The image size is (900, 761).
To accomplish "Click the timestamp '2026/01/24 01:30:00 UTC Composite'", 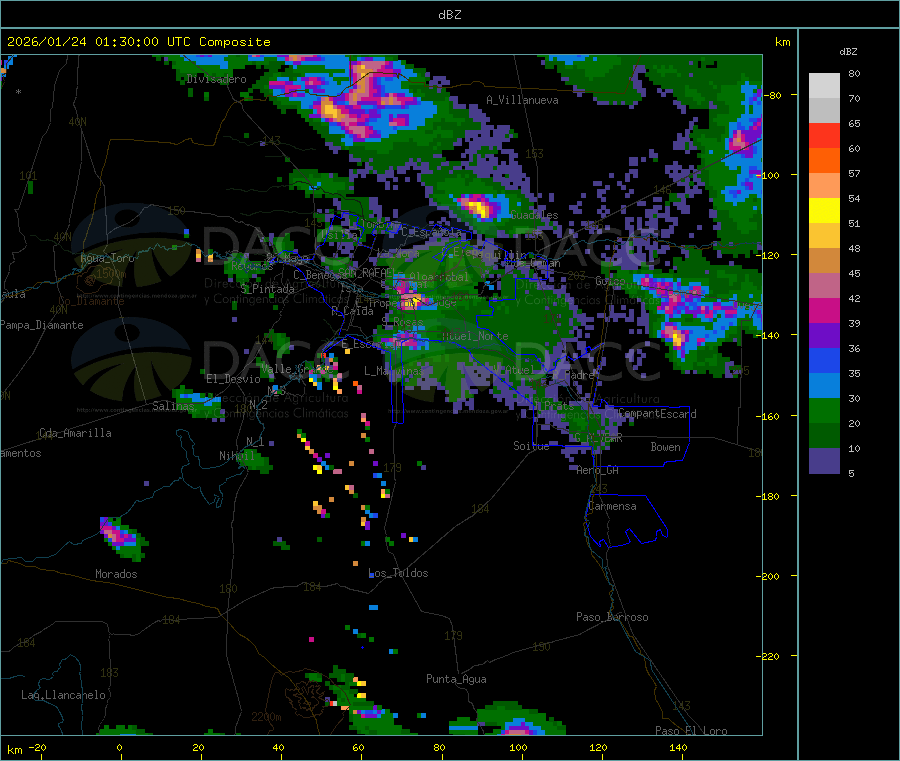I will click(138, 42).
